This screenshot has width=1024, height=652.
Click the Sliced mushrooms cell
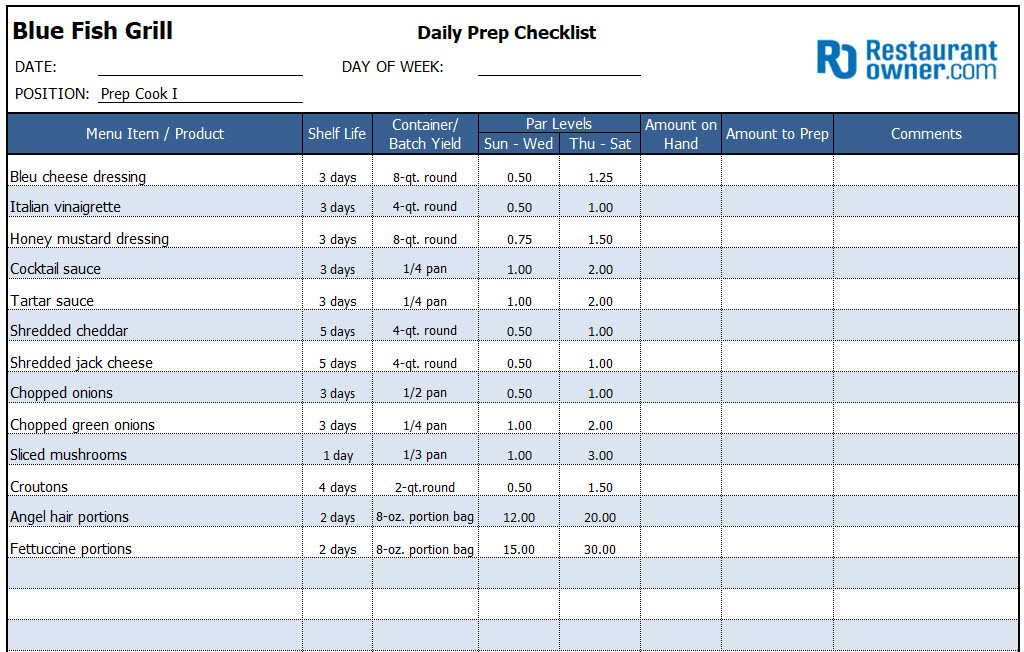click(x=155, y=450)
